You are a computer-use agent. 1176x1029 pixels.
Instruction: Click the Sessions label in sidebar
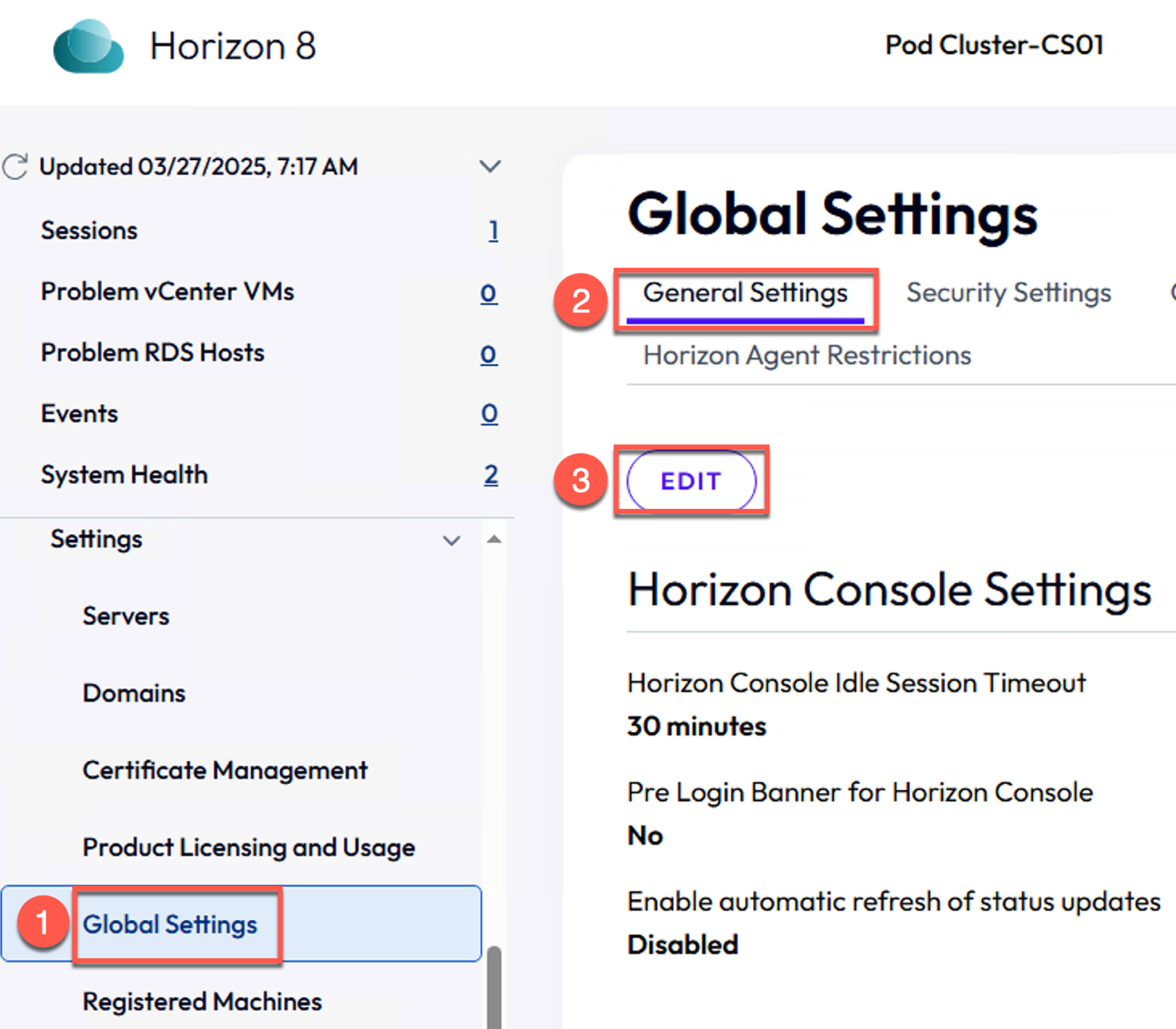coord(89,231)
